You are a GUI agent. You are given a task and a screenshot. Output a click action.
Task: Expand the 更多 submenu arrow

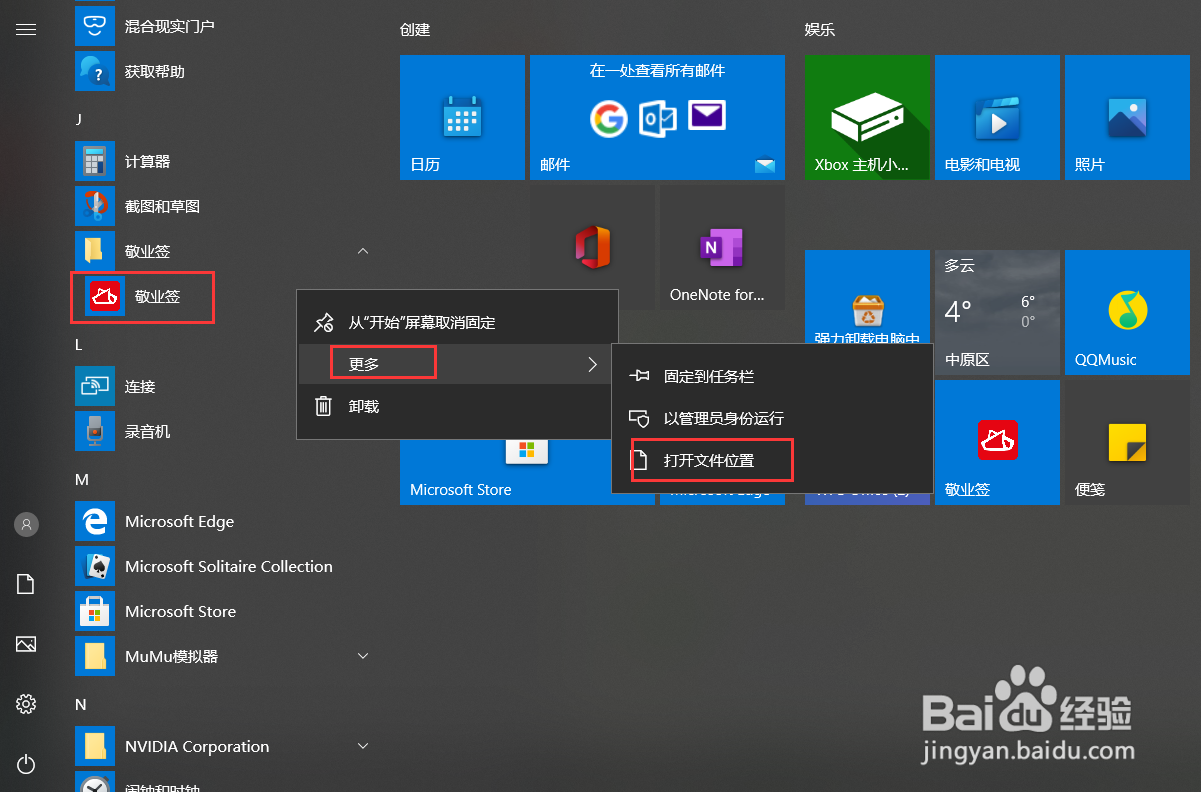(x=592, y=364)
